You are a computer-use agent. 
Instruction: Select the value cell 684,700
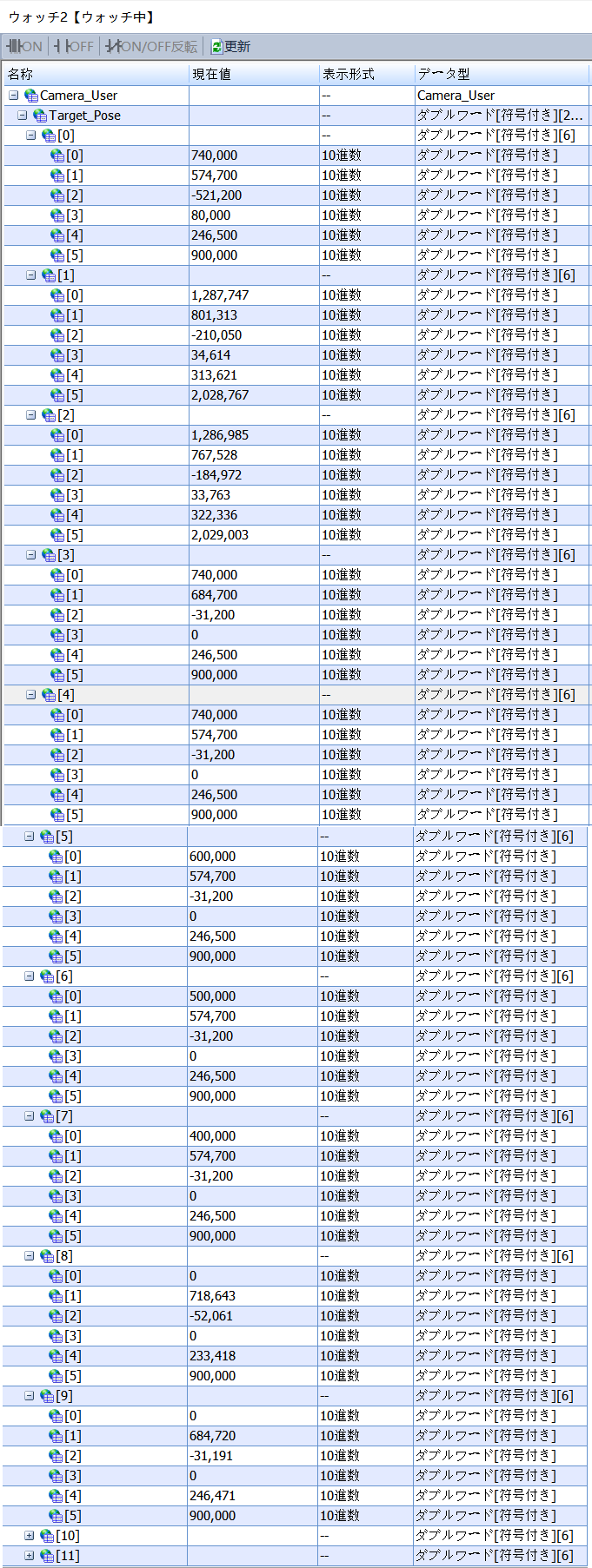[254, 595]
